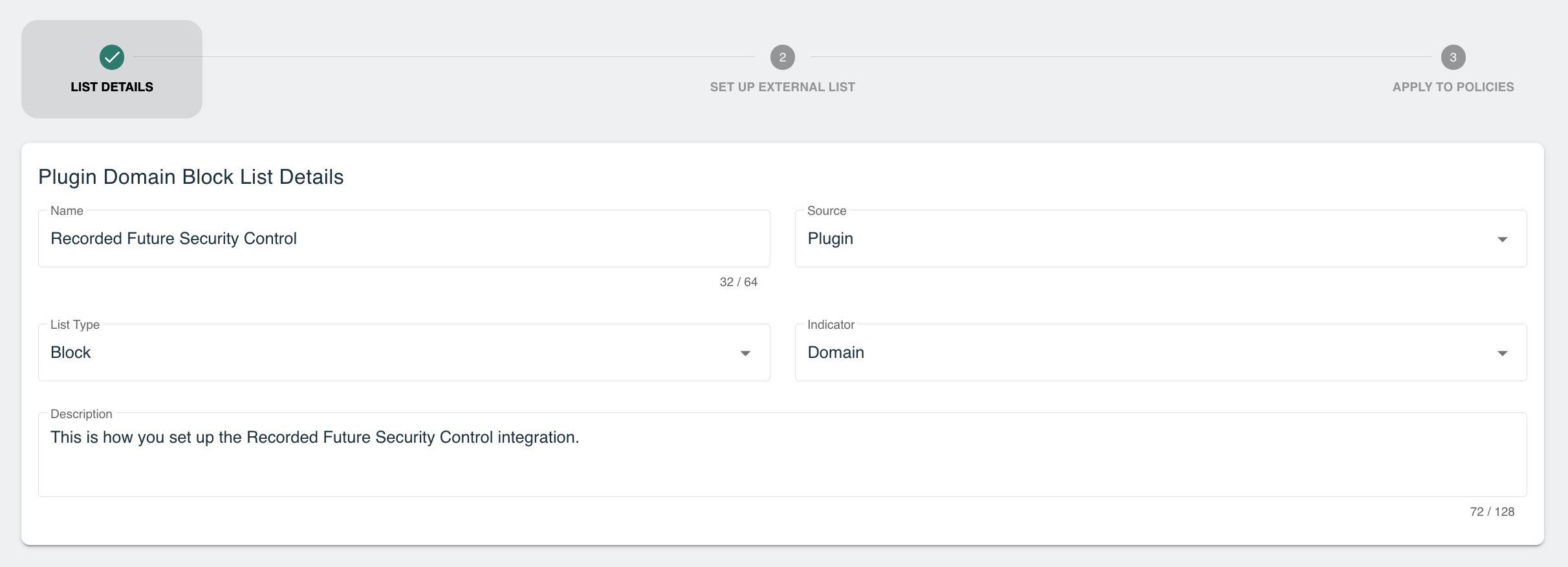Click the step 2 circle icon
Screen dimensions: 1568x567
[x=783, y=57]
